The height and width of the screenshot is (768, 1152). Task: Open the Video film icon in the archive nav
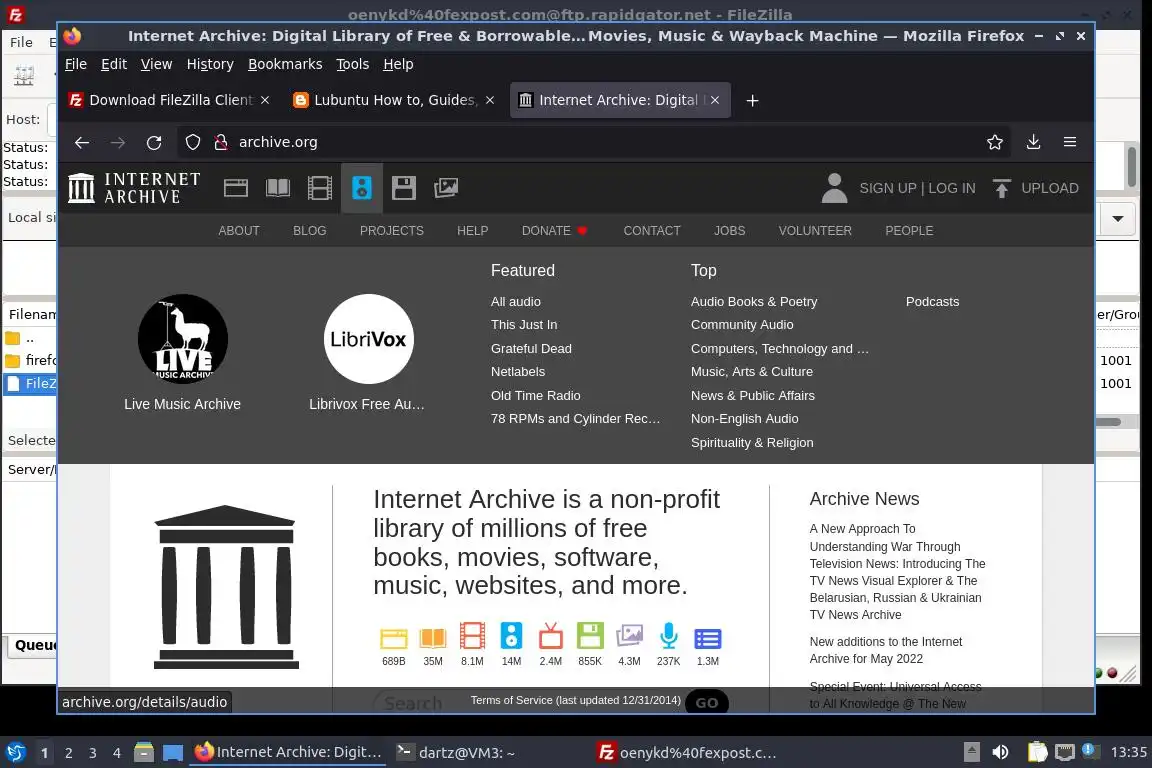point(320,188)
